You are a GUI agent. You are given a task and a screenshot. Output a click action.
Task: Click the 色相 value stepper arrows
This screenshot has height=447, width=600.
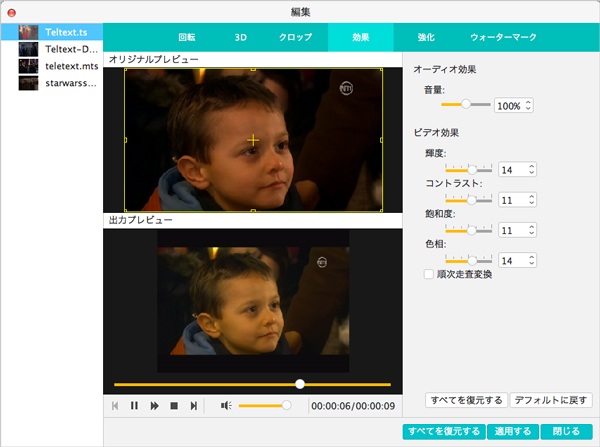coord(531,260)
